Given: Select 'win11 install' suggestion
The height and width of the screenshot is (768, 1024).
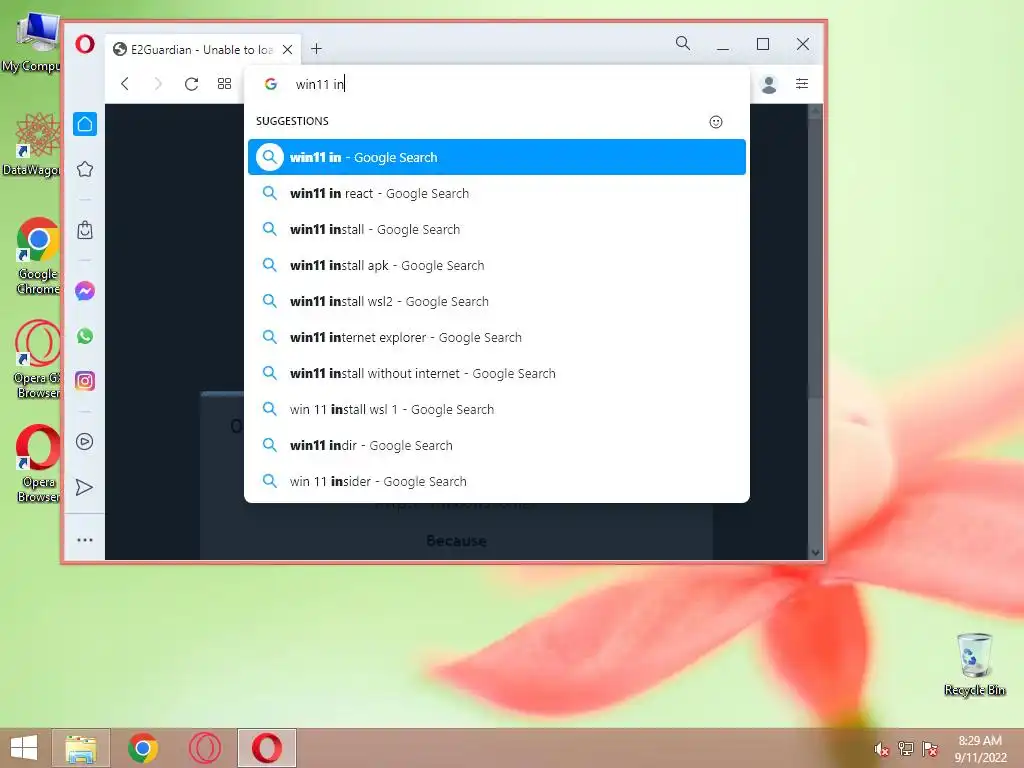Looking at the screenshot, I should click(496, 229).
